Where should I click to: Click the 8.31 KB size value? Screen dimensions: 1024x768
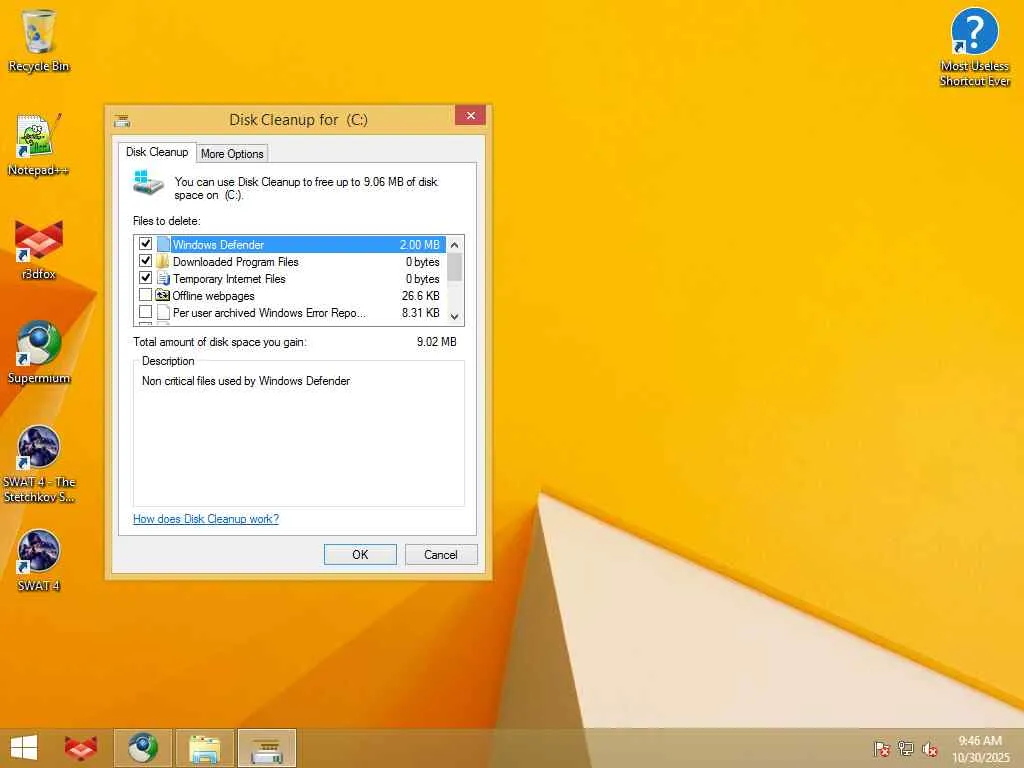click(x=421, y=313)
